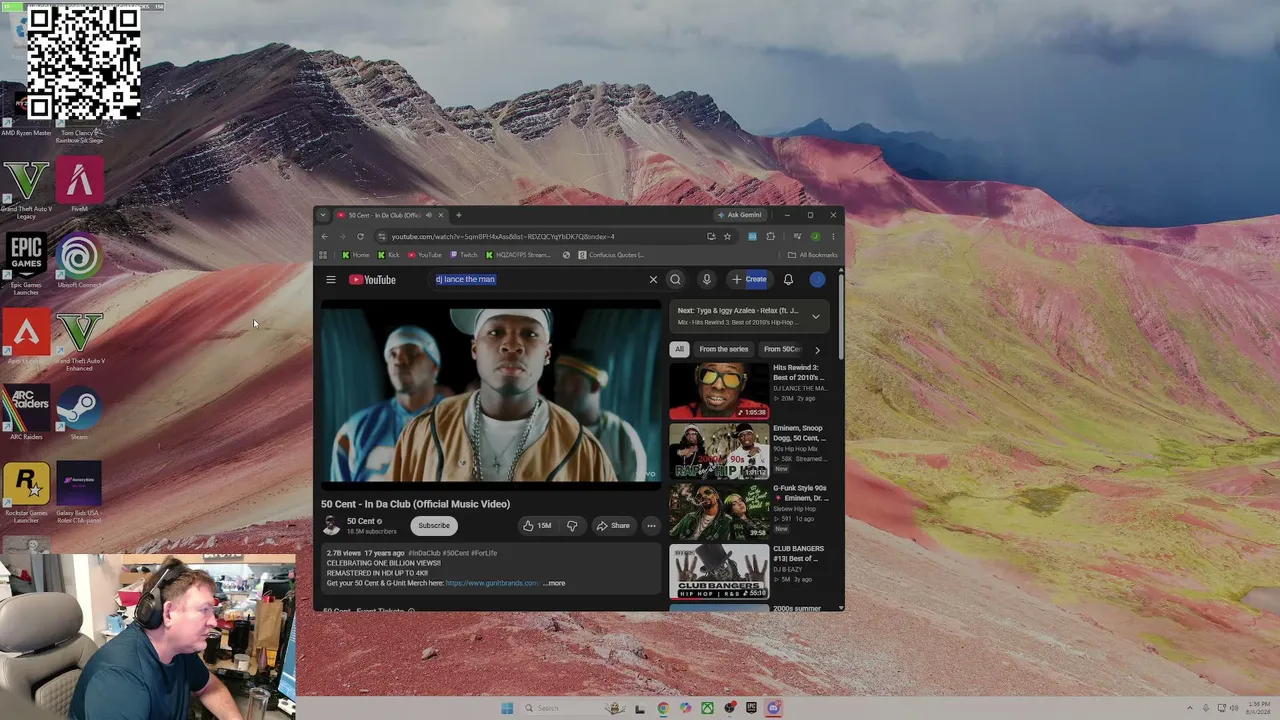Clear the YouTube search box text
This screenshot has width=1280, height=720.
coord(653,280)
